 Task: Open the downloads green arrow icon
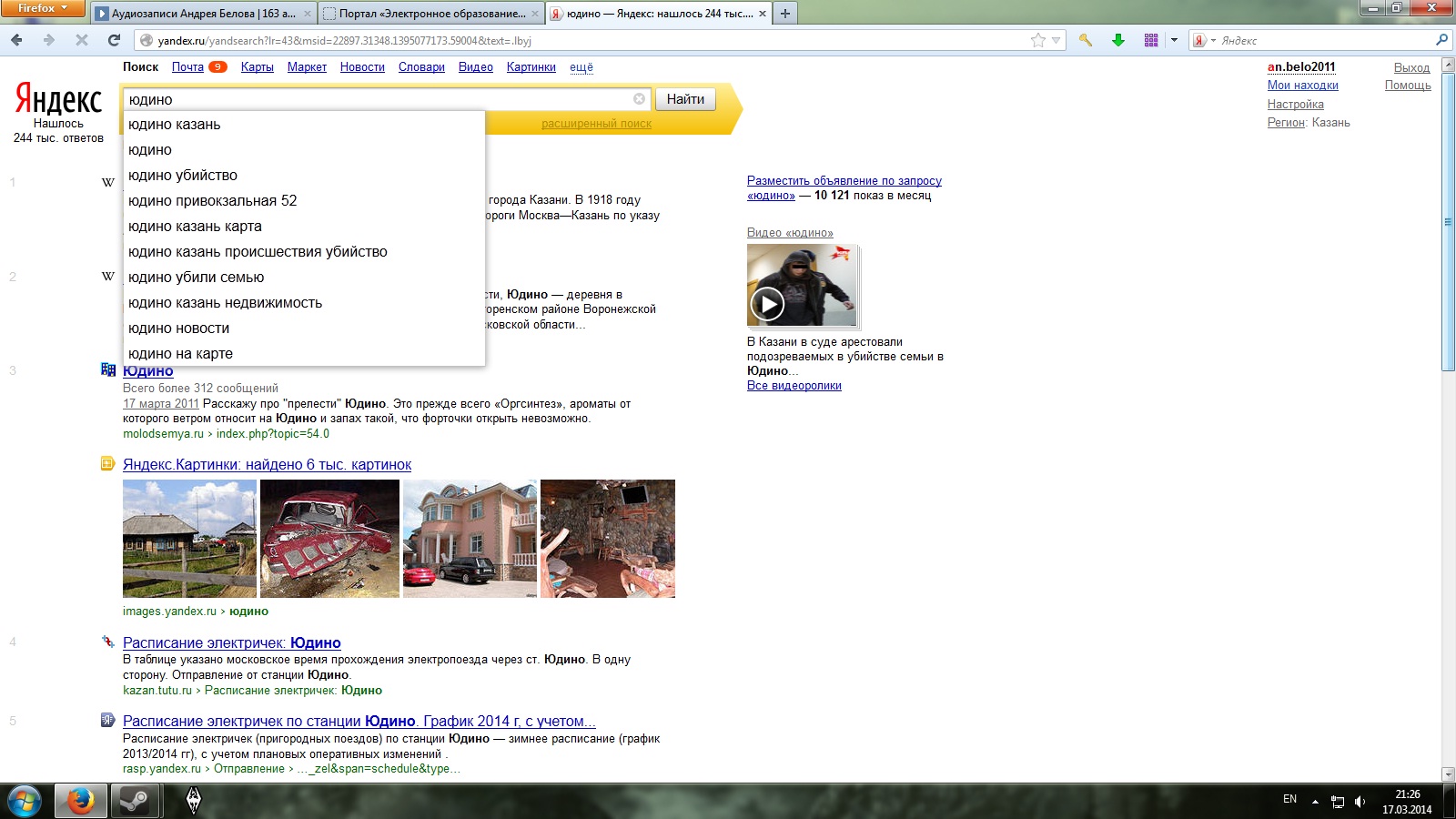point(1118,40)
